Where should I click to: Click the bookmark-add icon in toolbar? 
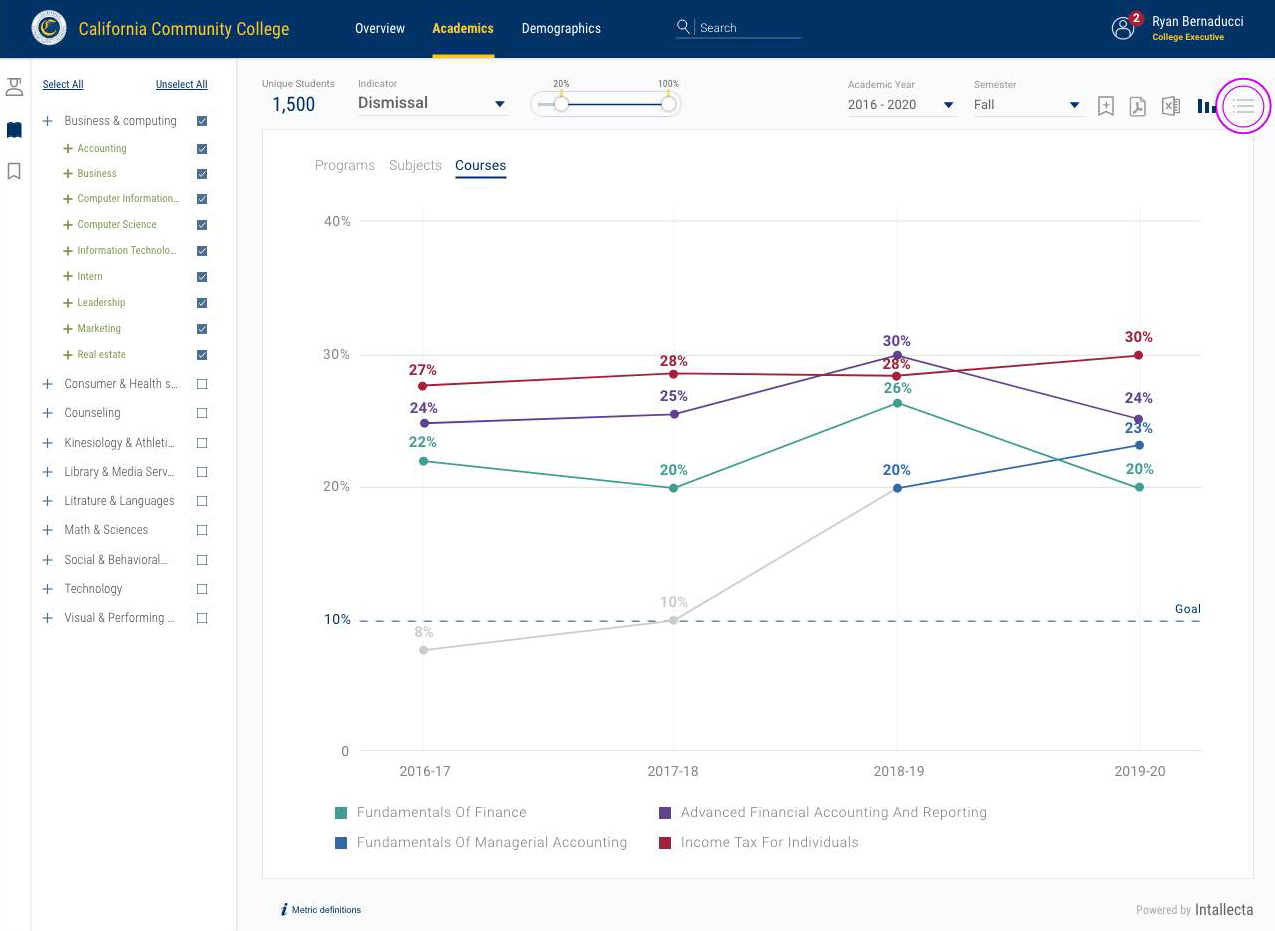pyautogui.click(x=1105, y=106)
